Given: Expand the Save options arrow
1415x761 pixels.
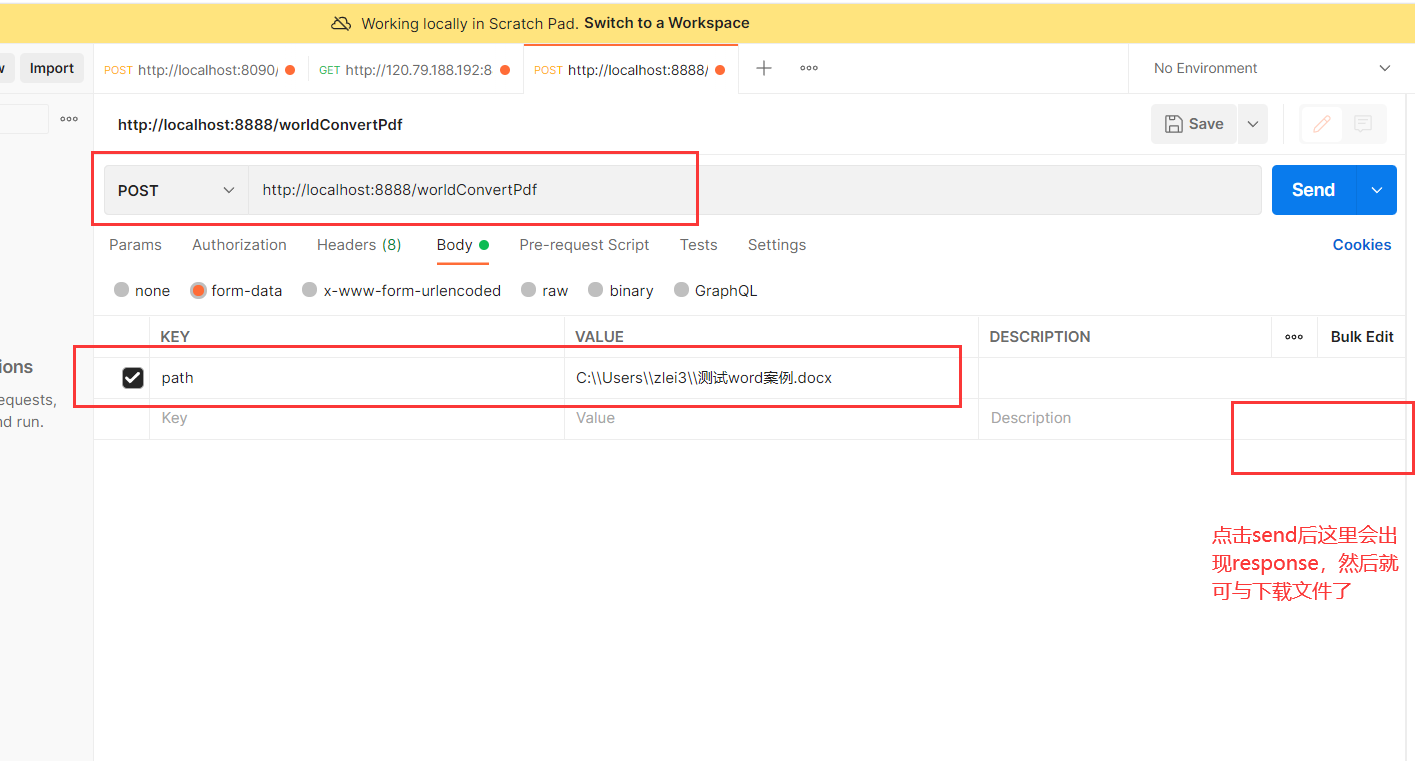Looking at the screenshot, I should point(1252,124).
